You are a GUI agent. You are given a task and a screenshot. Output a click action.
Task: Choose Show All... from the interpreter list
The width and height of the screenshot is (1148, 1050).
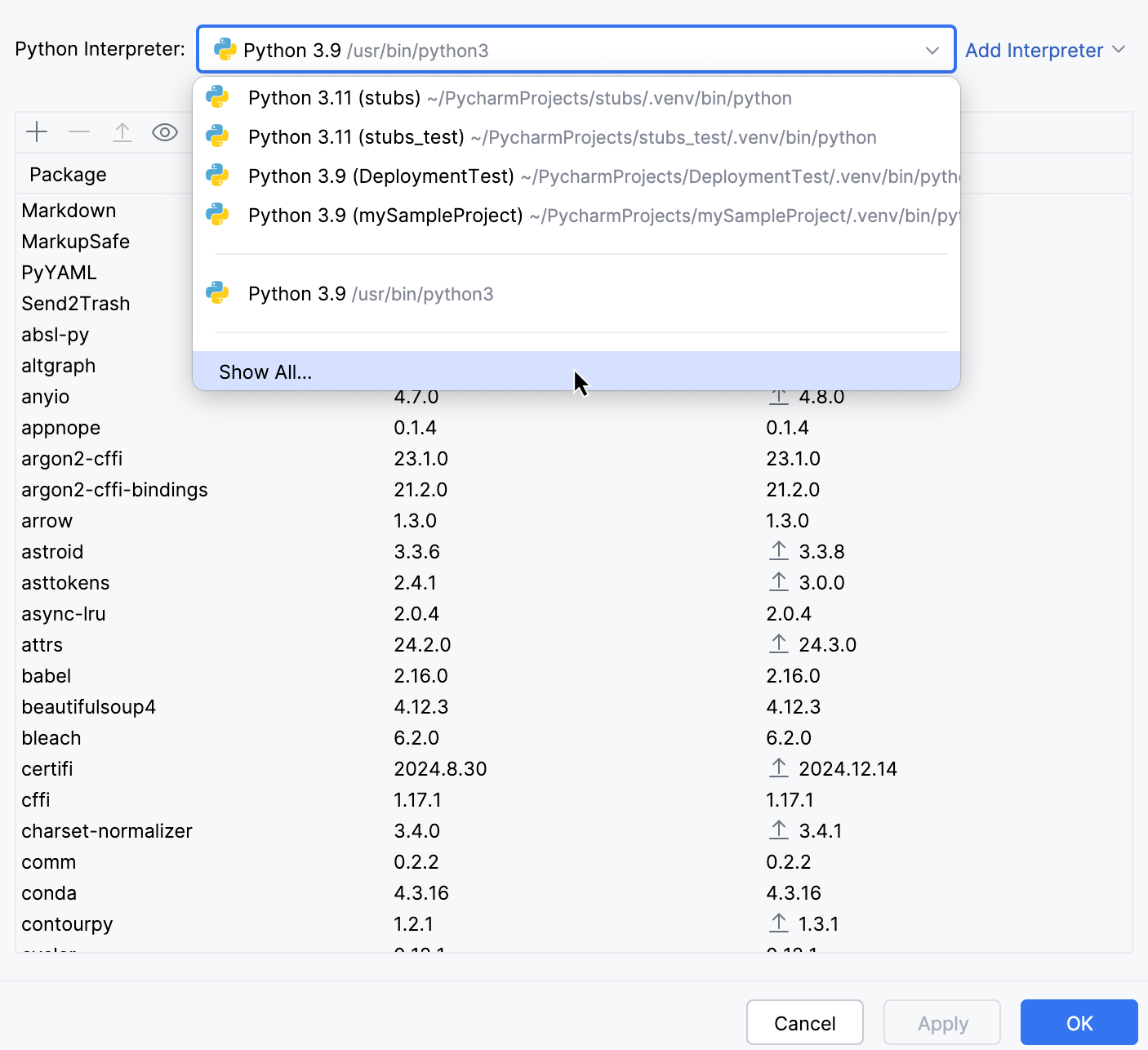click(265, 372)
